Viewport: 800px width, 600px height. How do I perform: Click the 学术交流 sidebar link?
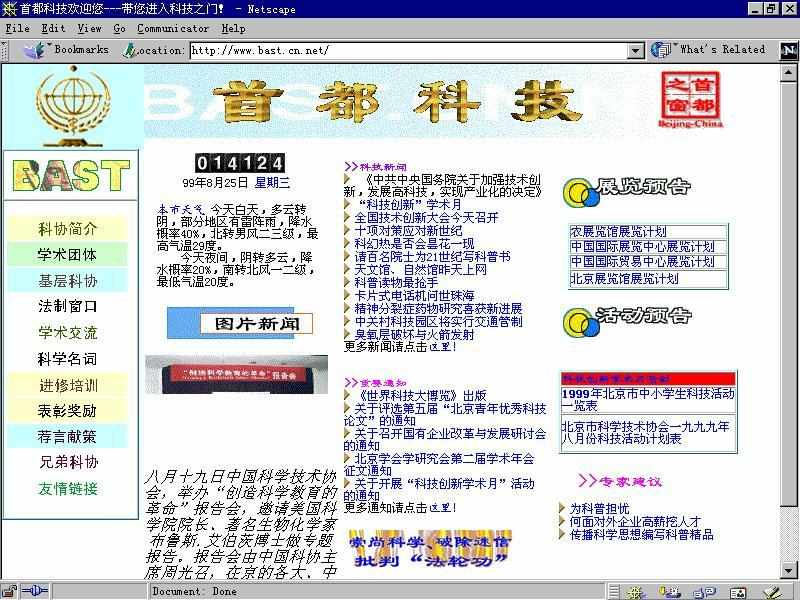click(68, 332)
